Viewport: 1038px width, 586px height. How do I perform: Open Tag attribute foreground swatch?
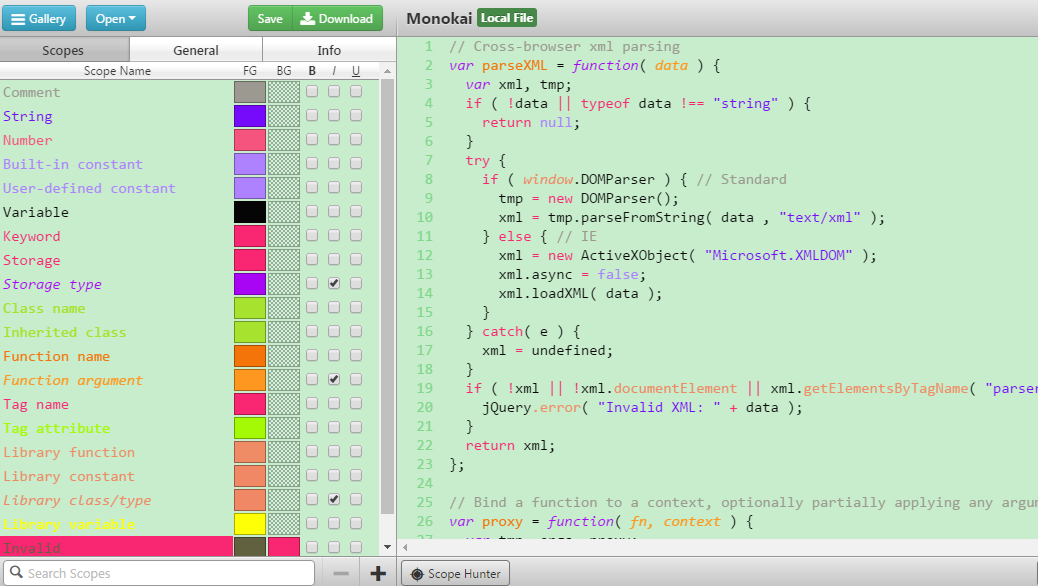250,428
